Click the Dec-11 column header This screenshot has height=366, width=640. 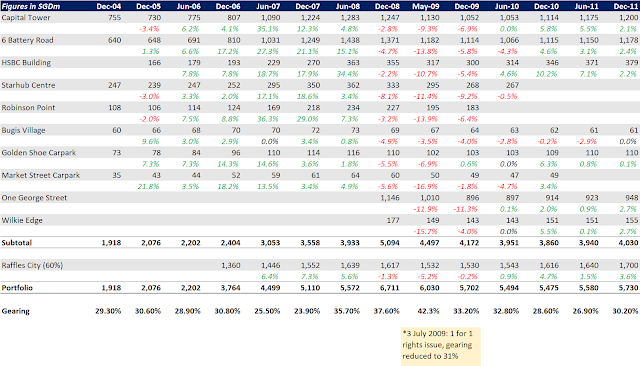tap(626, 6)
